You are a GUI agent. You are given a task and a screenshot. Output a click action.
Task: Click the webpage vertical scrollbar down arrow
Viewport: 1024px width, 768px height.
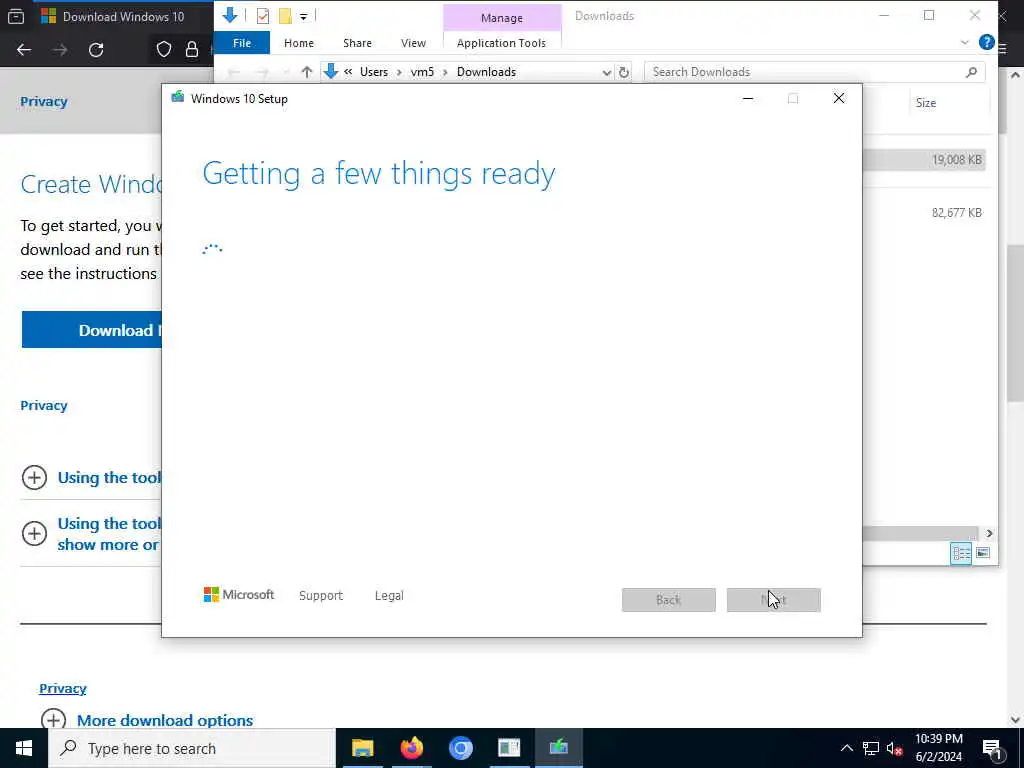click(1016, 720)
